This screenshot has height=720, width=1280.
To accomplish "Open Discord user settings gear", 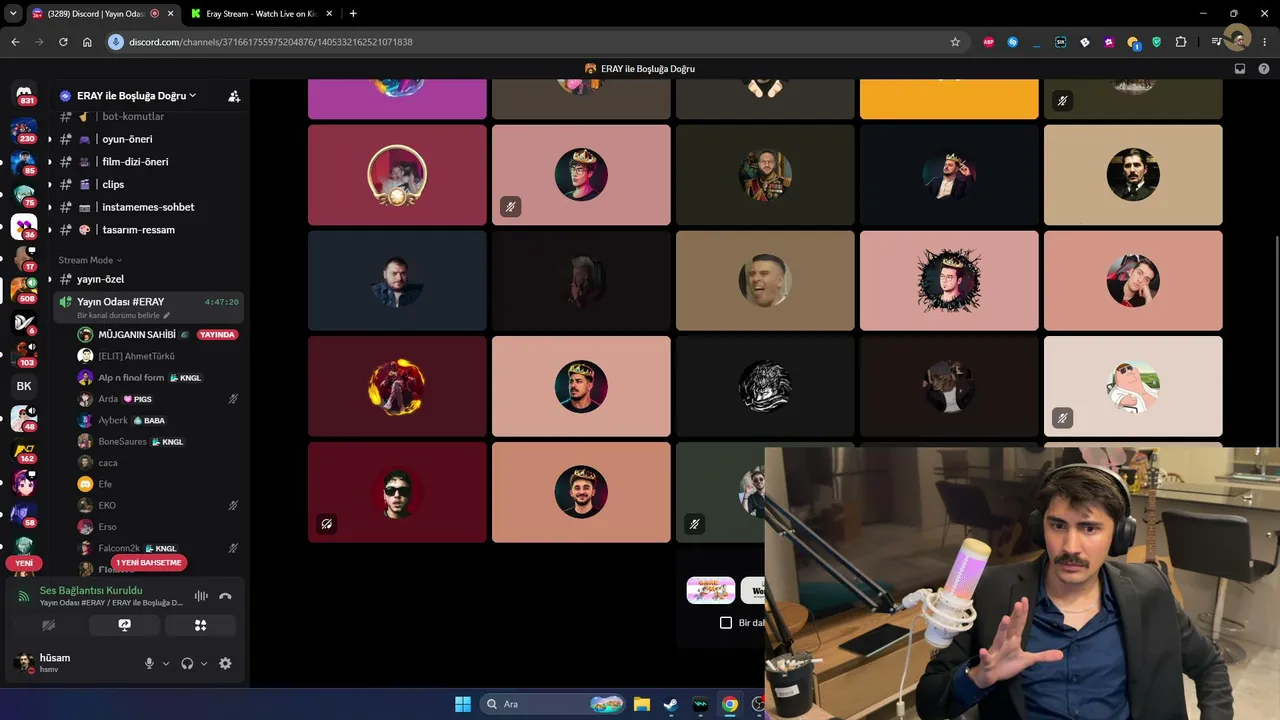I will (x=225, y=663).
